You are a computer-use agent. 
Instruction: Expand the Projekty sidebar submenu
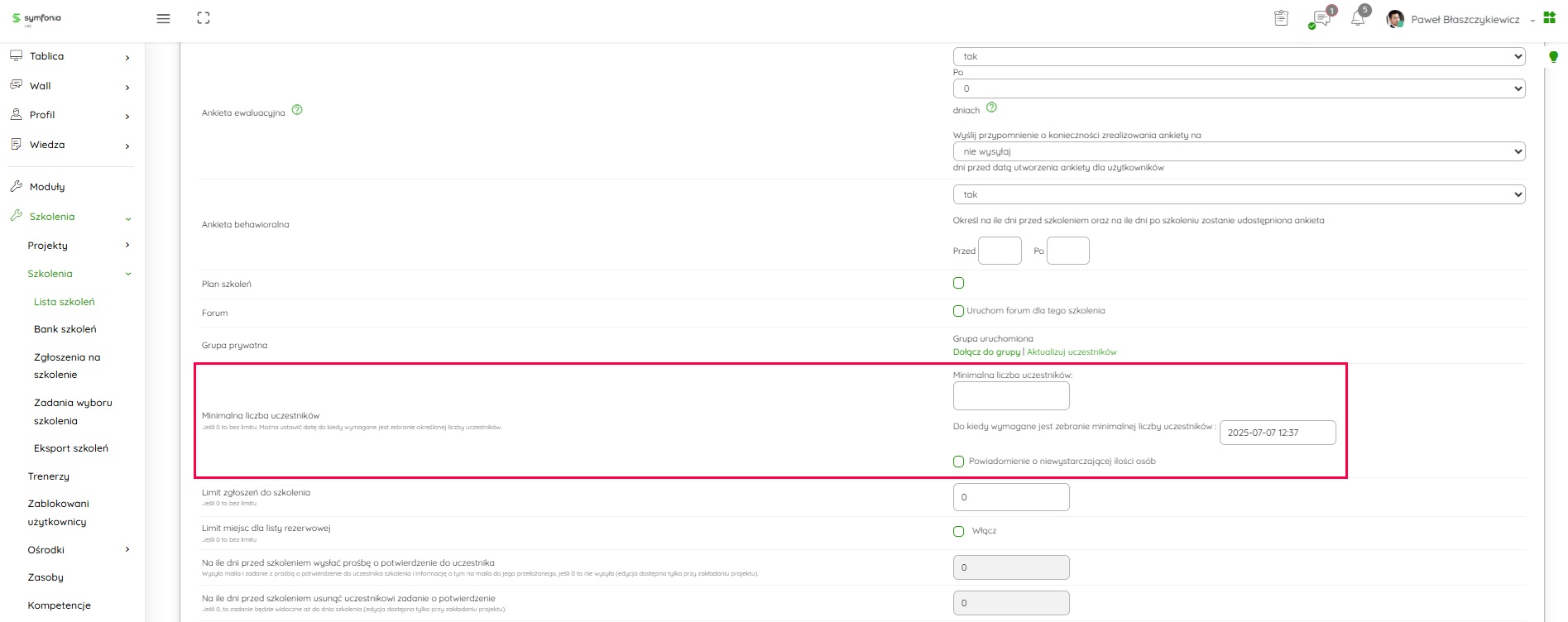pos(127,246)
